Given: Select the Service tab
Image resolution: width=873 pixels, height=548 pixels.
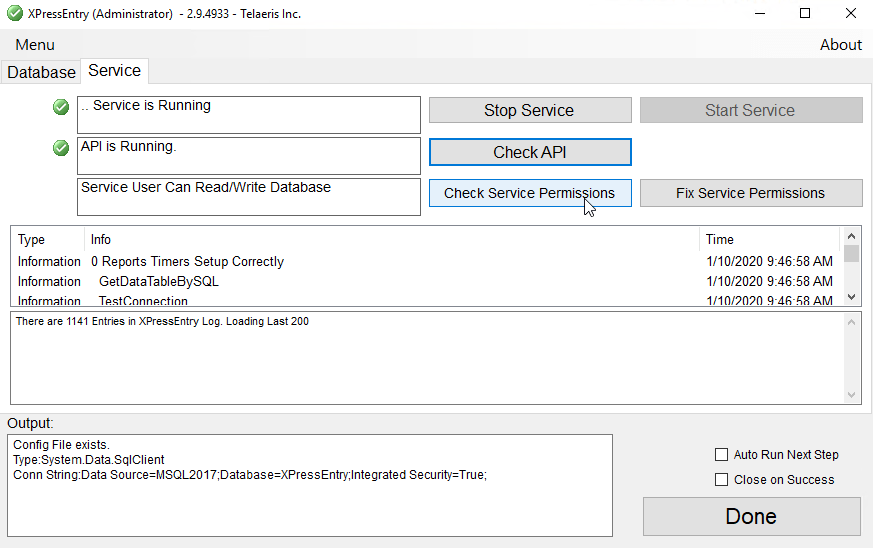Looking at the screenshot, I should point(114,71).
